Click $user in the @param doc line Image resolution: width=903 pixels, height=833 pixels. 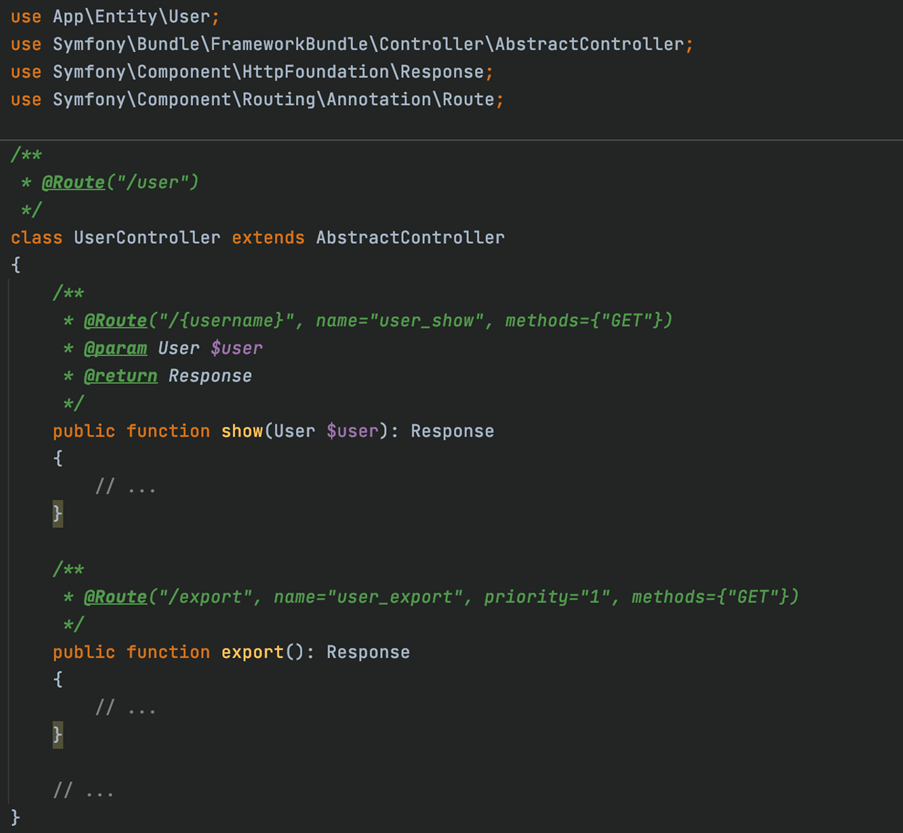(236, 349)
